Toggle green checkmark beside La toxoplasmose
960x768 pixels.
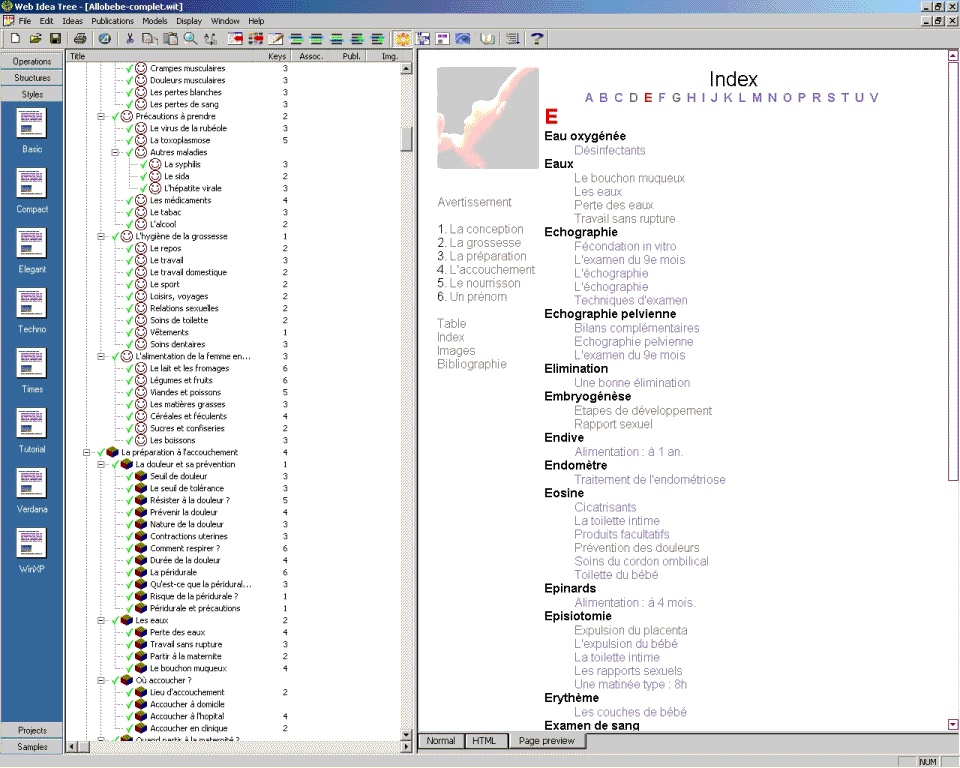130,141
